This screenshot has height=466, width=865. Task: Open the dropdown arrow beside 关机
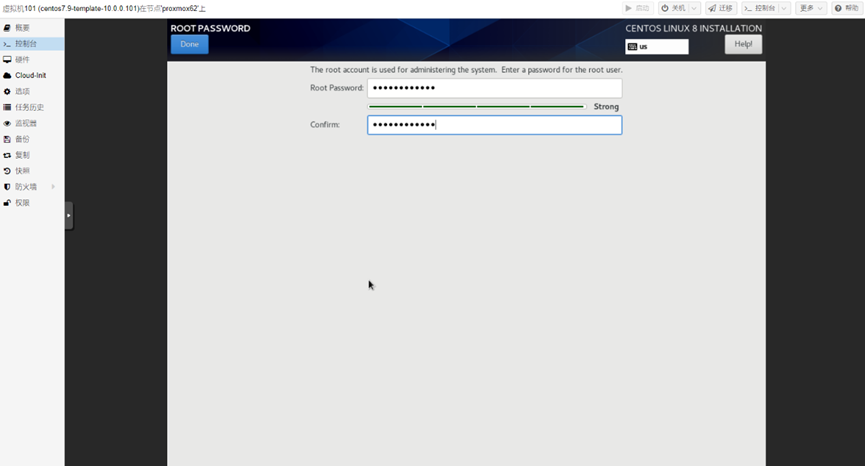click(x=695, y=8)
